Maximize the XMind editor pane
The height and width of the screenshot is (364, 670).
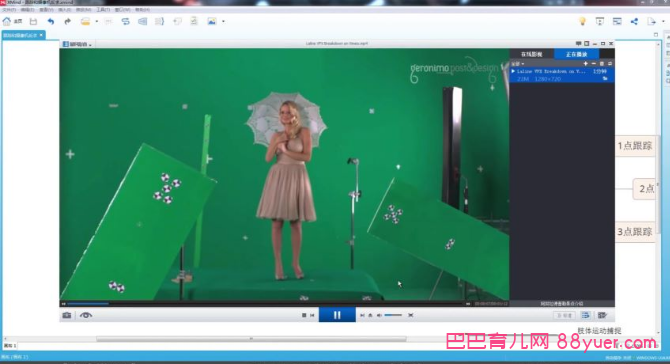click(x=656, y=35)
